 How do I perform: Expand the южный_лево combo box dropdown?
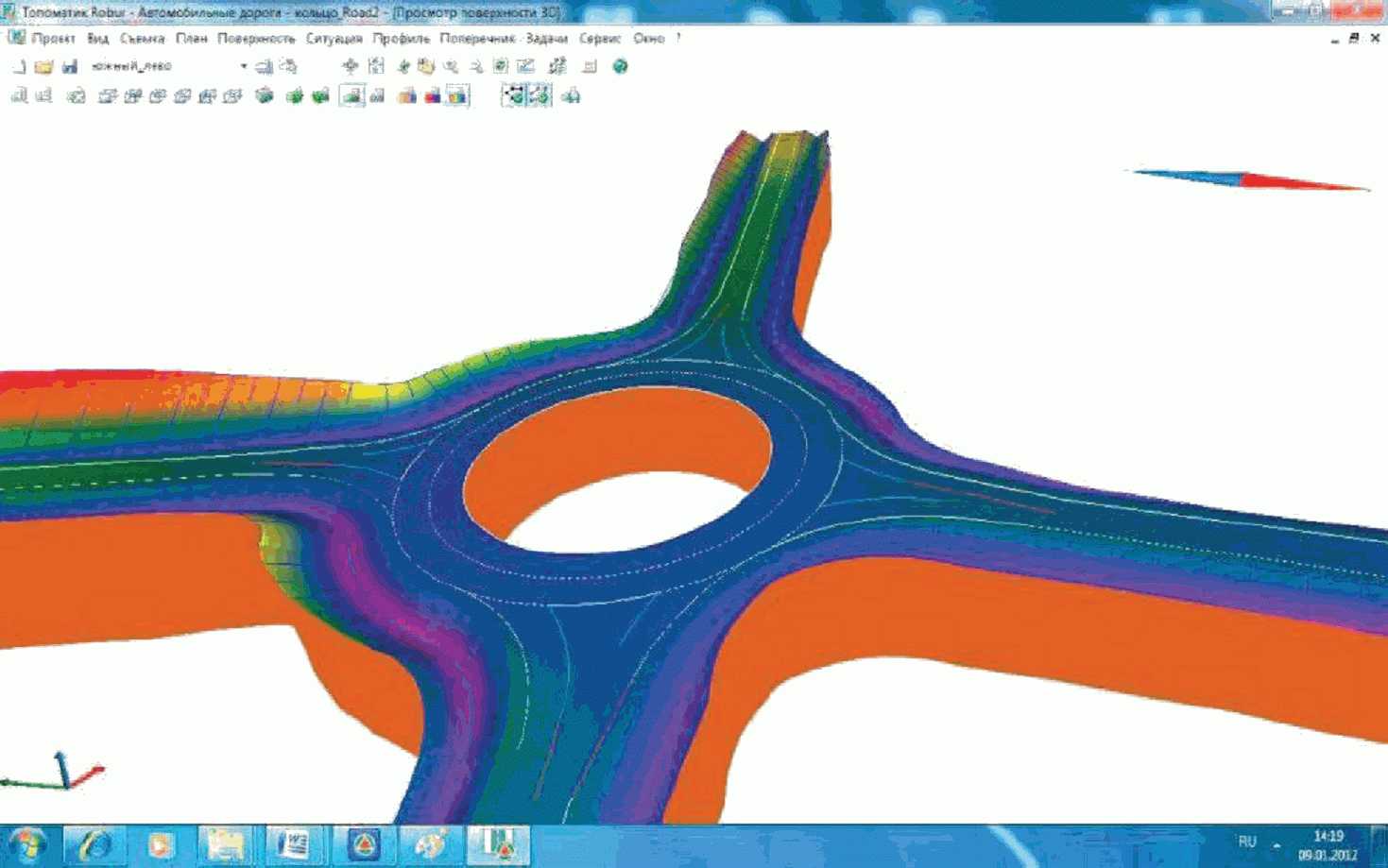243,66
